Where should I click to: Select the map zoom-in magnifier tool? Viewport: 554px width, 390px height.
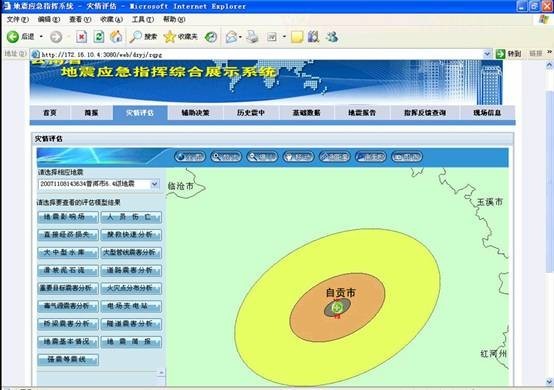pos(226,156)
